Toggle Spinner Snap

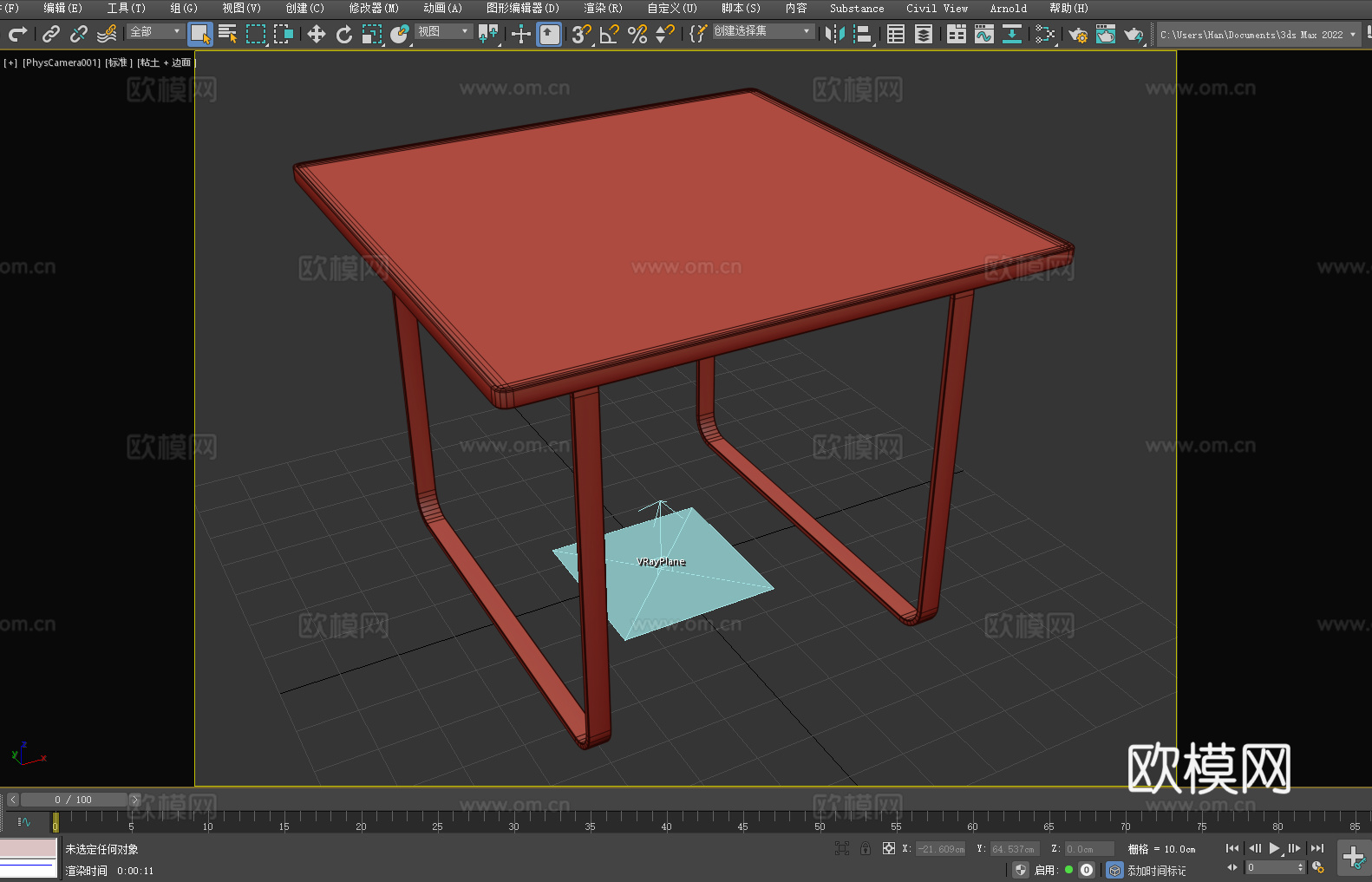(665, 34)
